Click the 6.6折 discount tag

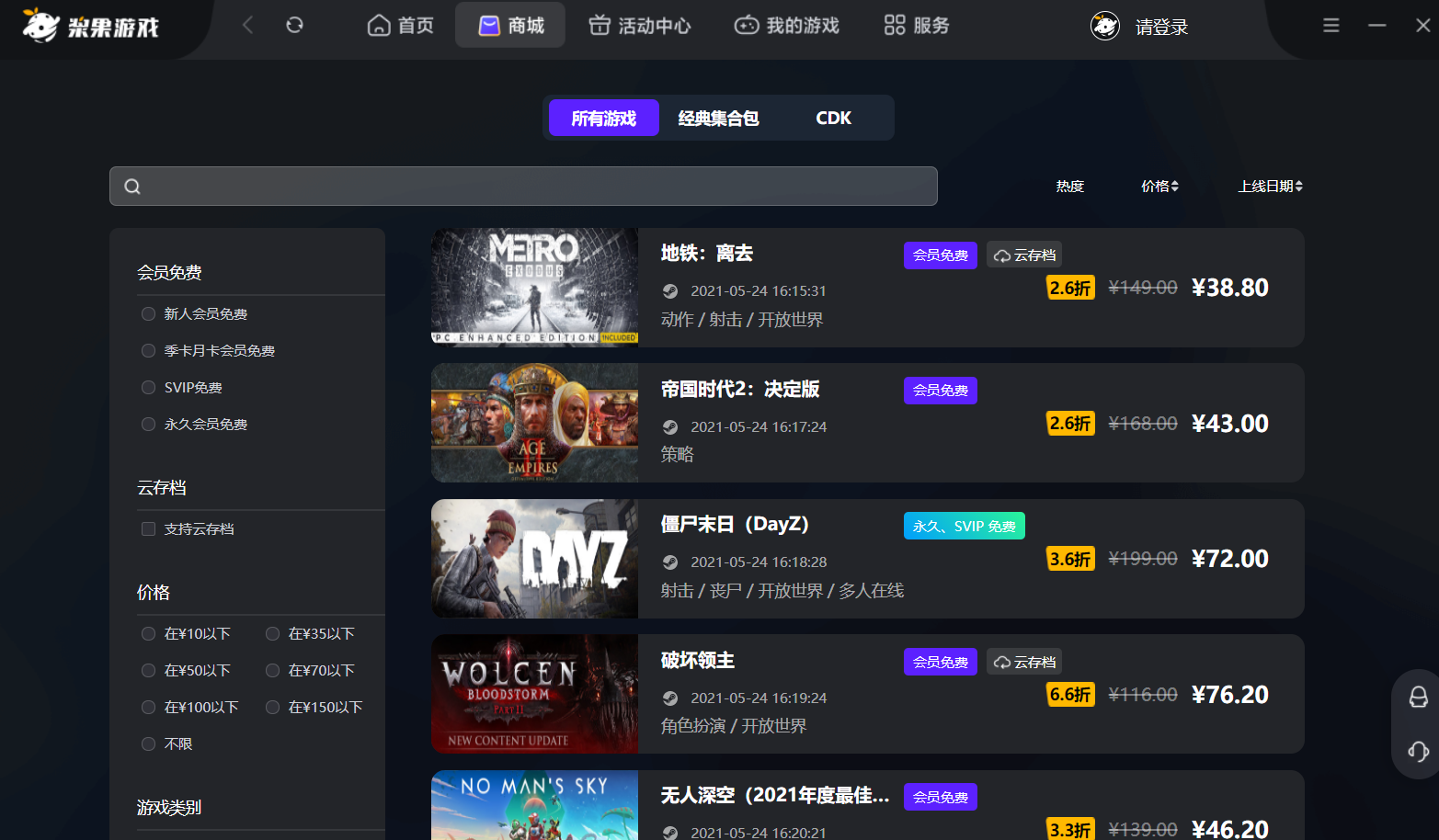(1071, 695)
